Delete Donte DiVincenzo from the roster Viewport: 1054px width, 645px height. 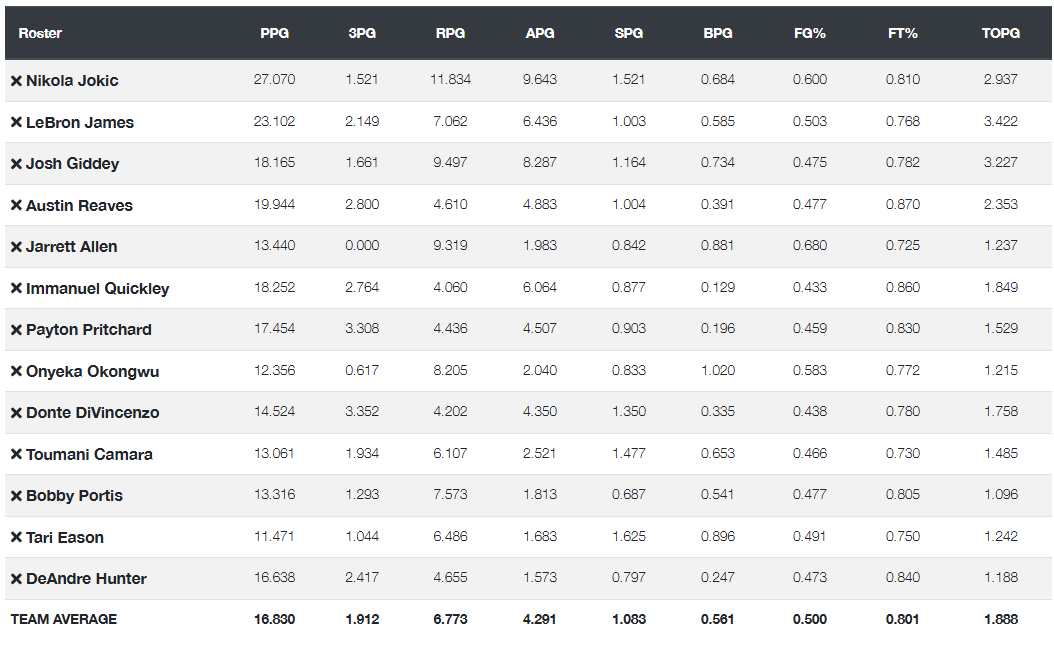pos(16,413)
